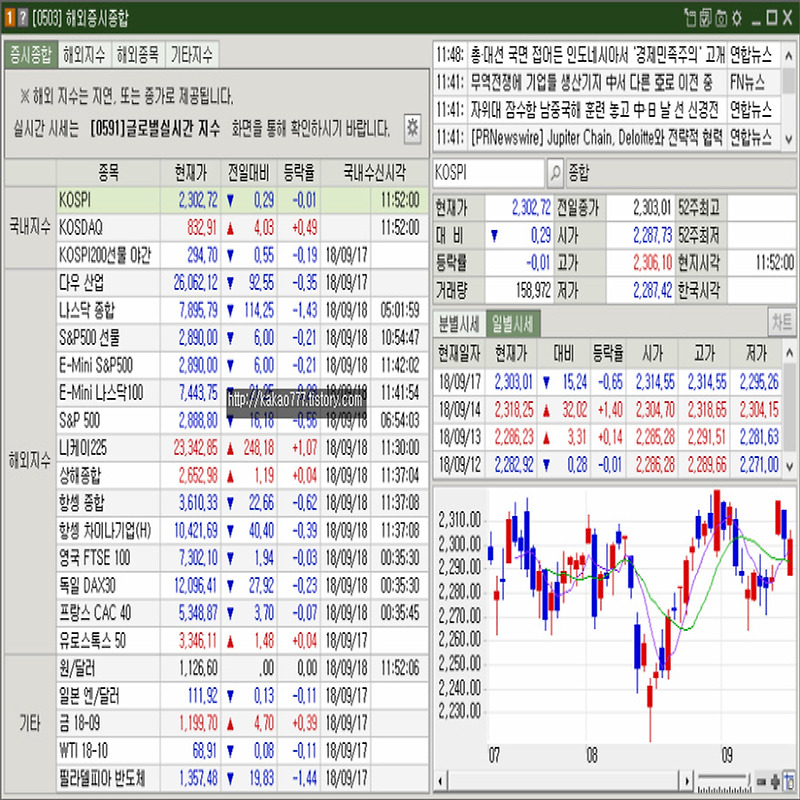Image resolution: width=800 pixels, height=800 pixels.
Task: Click the chart zoom-out minus icon
Action: point(762,780)
